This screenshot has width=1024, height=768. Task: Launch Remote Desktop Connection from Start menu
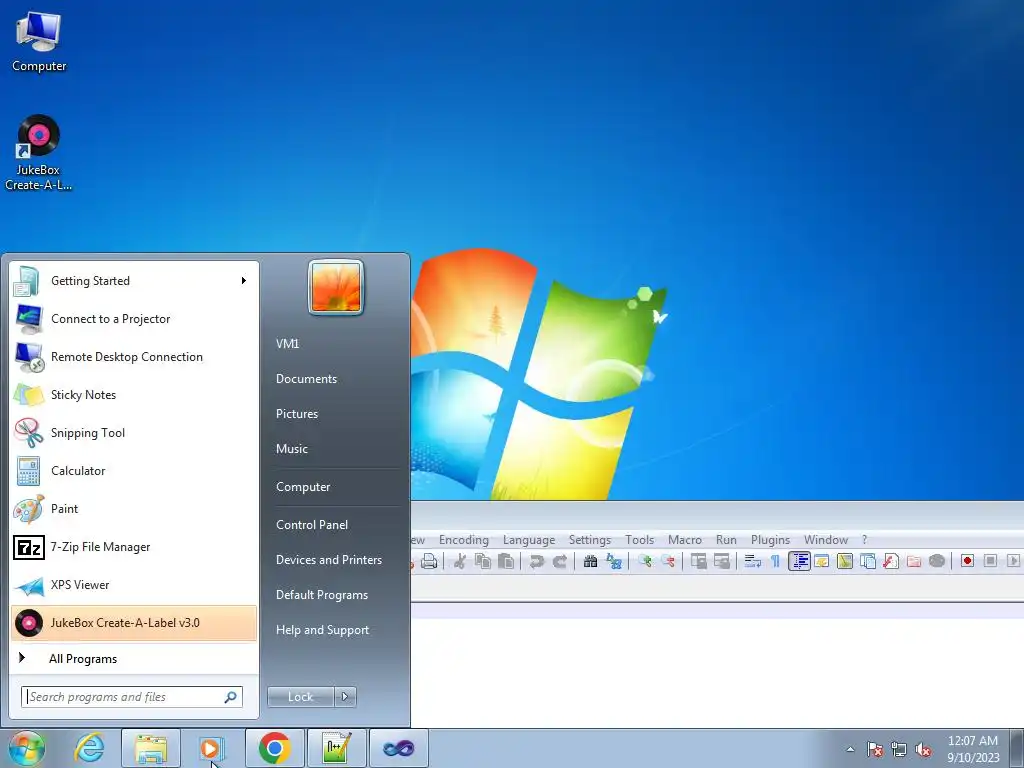click(134, 357)
